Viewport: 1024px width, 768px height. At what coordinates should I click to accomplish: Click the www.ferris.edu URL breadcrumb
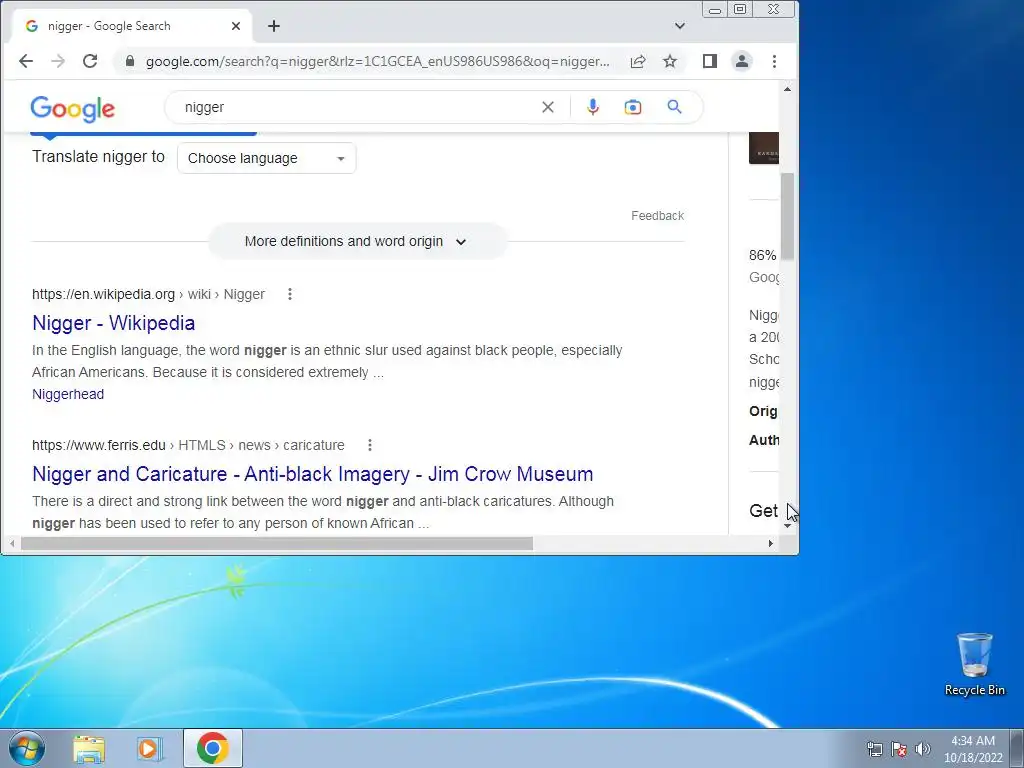click(x=188, y=445)
